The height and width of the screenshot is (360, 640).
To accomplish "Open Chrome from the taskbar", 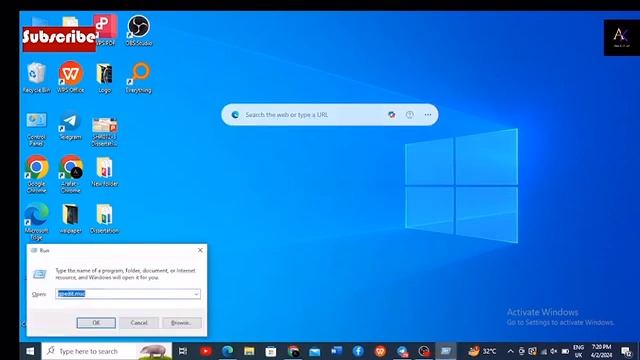I will [x=293, y=351].
